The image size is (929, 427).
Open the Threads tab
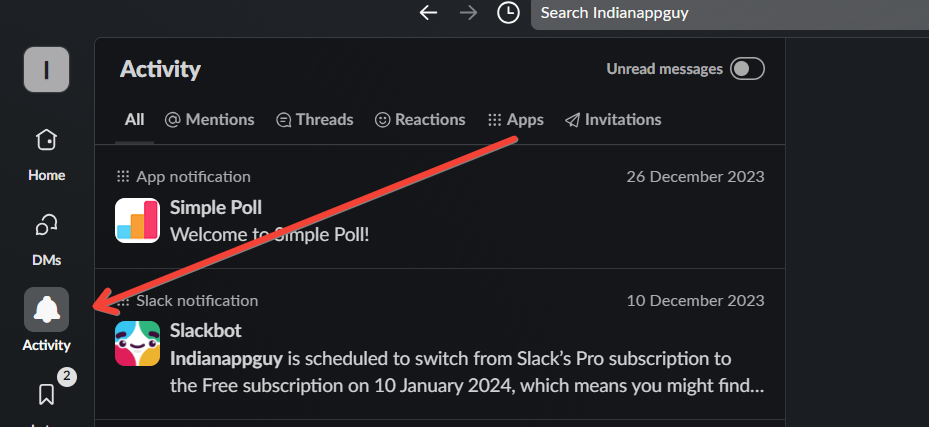314,119
